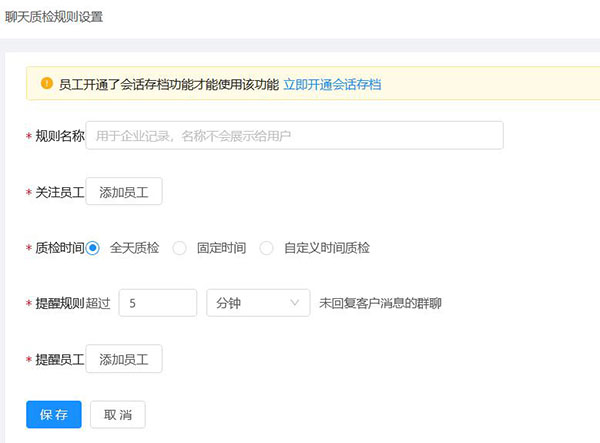
Task: Choose the 自定义时间质检 radio option
Action: coord(266,248)
